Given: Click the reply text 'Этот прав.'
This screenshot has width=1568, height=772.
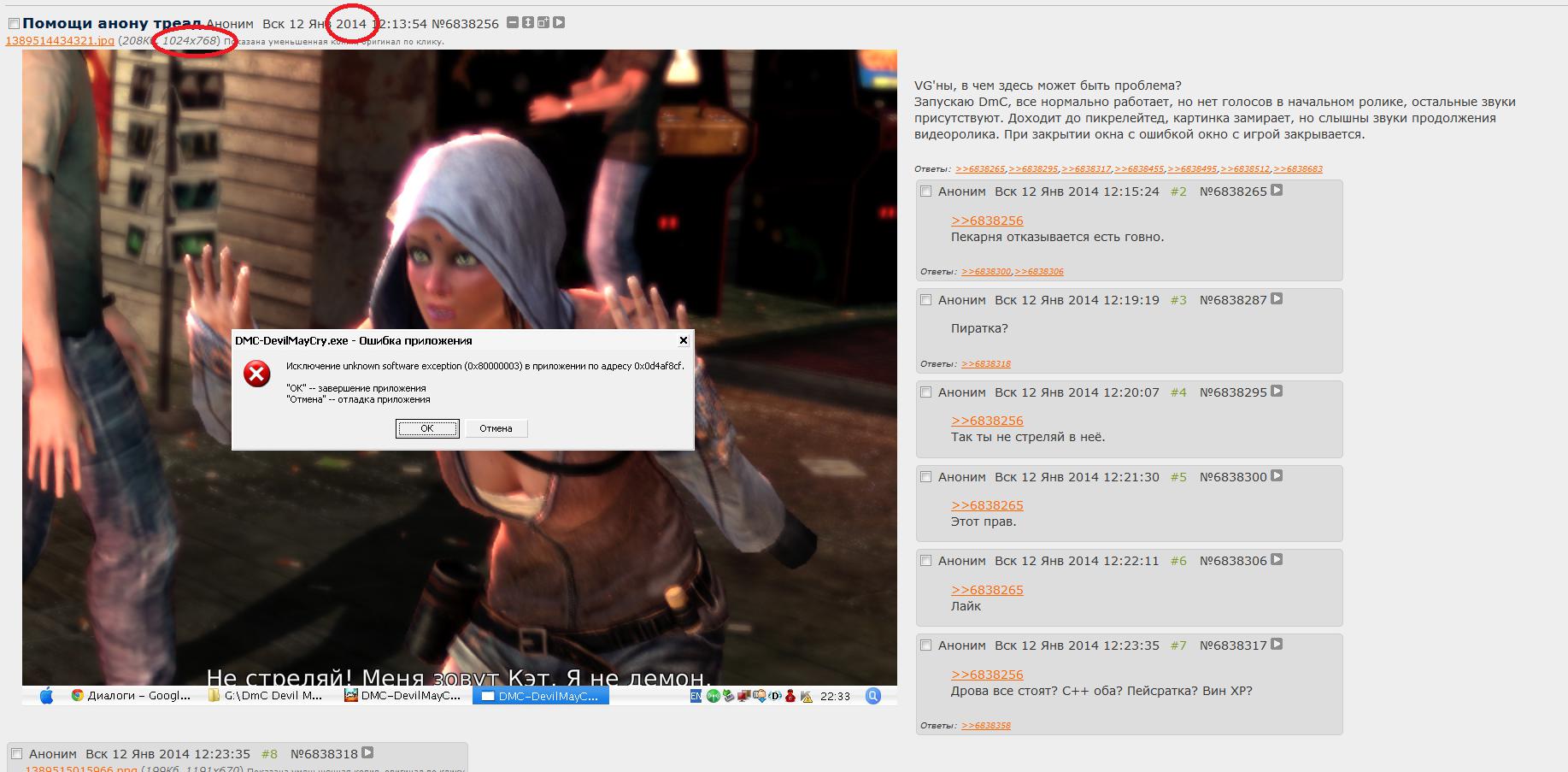Looking at the screenshot, I should pyautogui.click(x=984, y=522).
